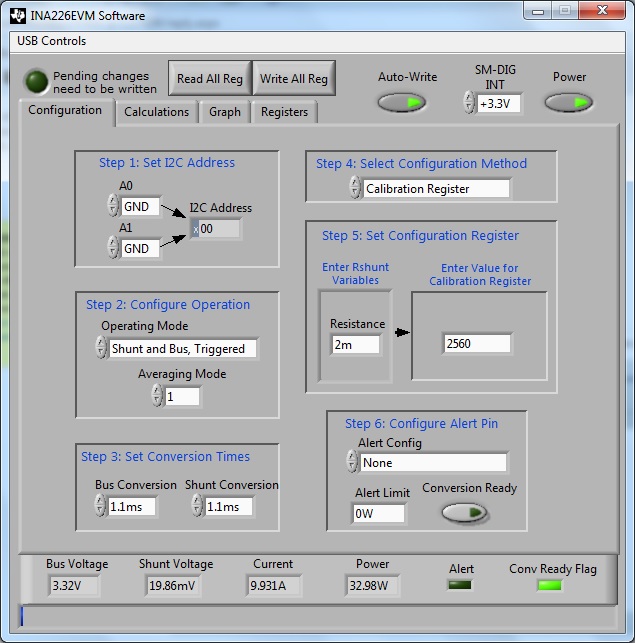Image resolution: width=635 pixels, height=643 pixels.
Task: Click the Configuration Method stepper arrows
Action: pyautogui.click(x=355, y=187)
